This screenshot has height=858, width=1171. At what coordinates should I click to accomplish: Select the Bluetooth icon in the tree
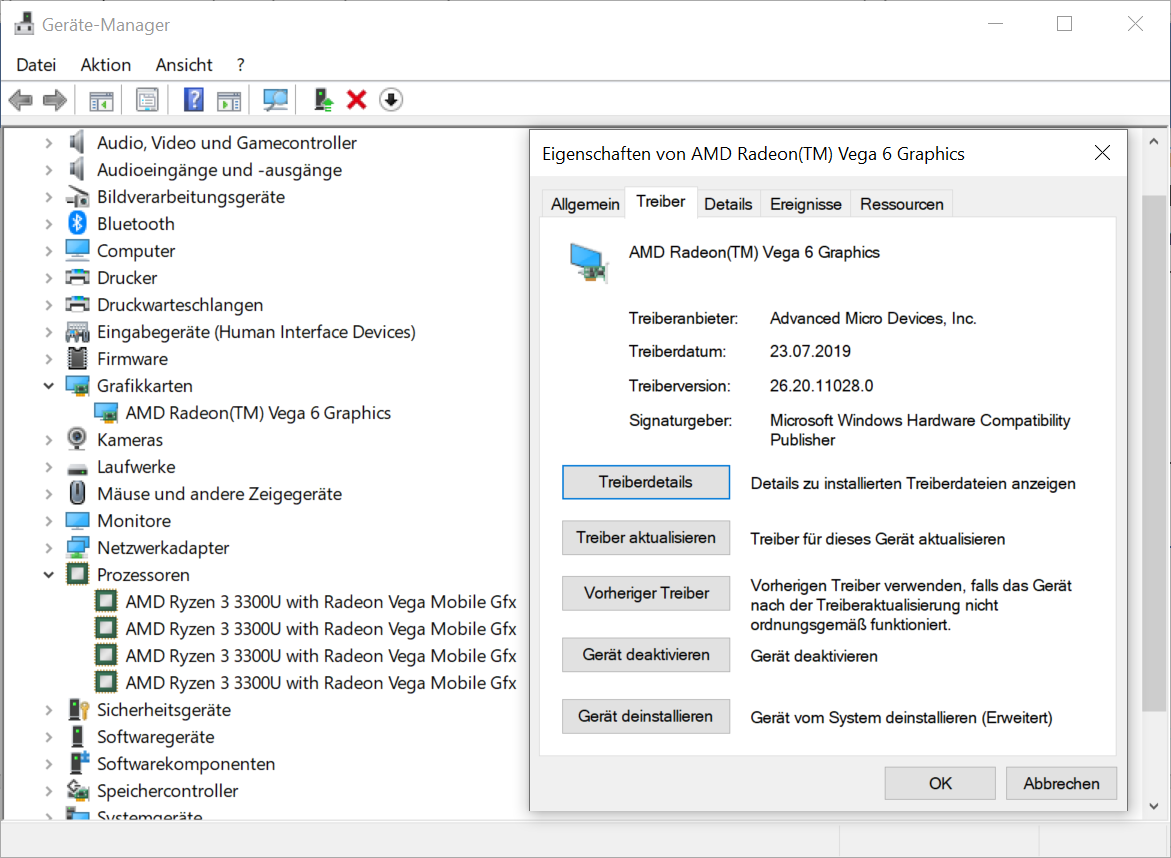click(78, 223)
